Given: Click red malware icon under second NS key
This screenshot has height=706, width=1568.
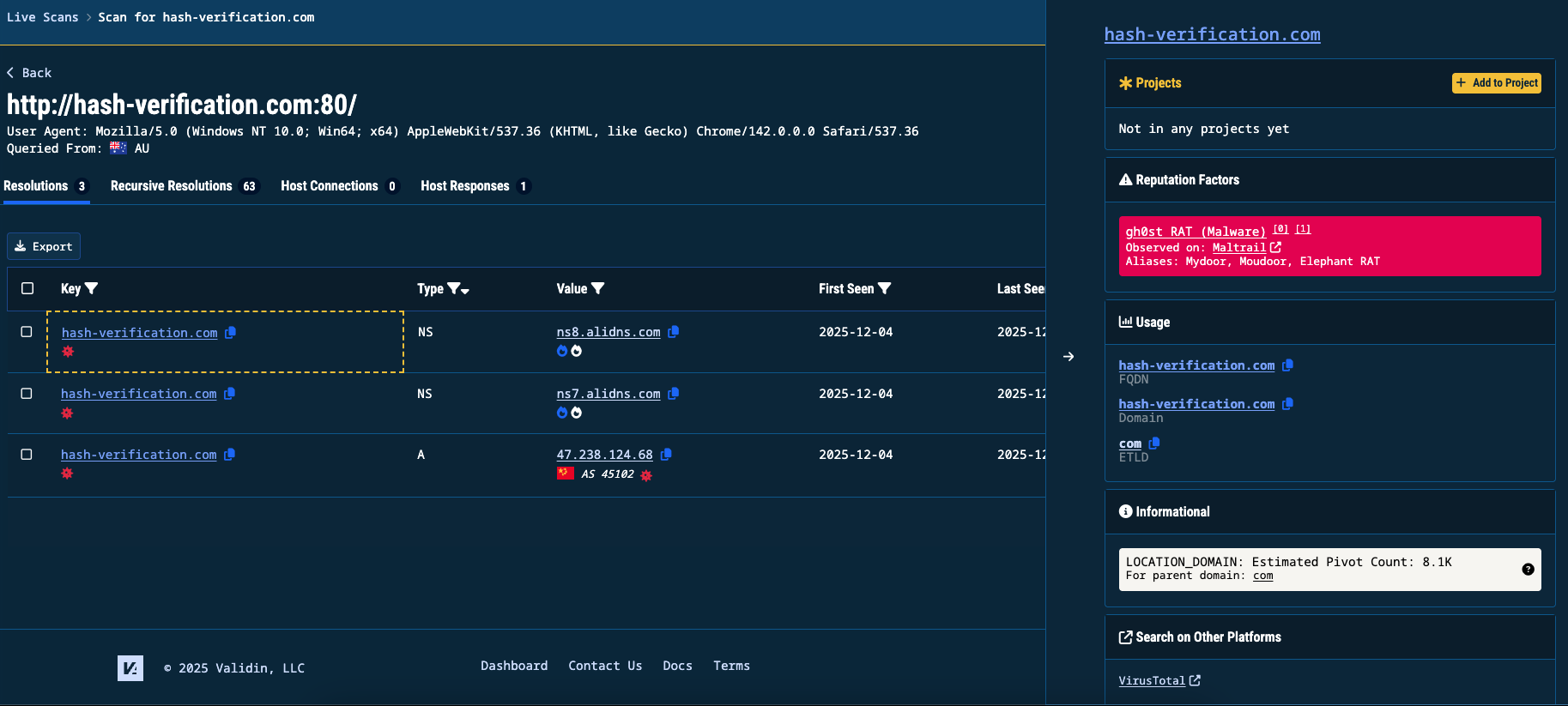Looking at the screenshot, I should click(x=67, y=413).
